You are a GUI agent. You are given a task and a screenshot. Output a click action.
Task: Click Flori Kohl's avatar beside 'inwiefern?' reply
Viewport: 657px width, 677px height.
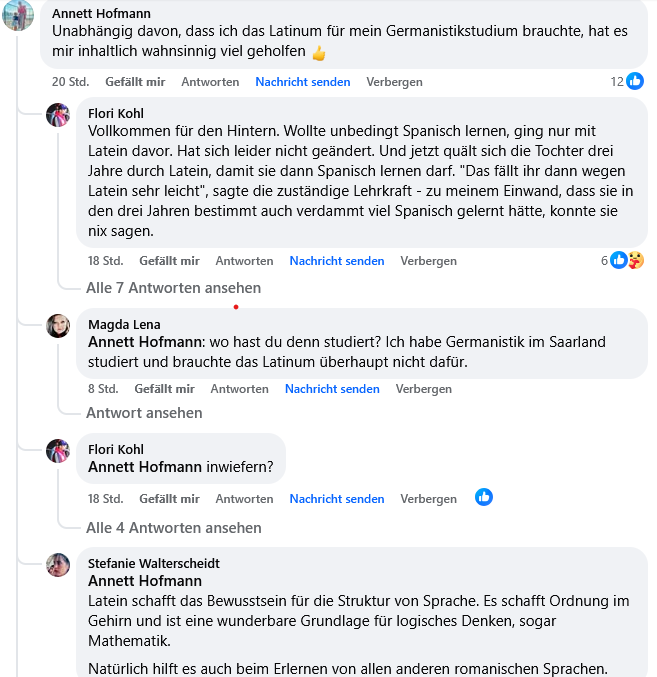(58, 450)
